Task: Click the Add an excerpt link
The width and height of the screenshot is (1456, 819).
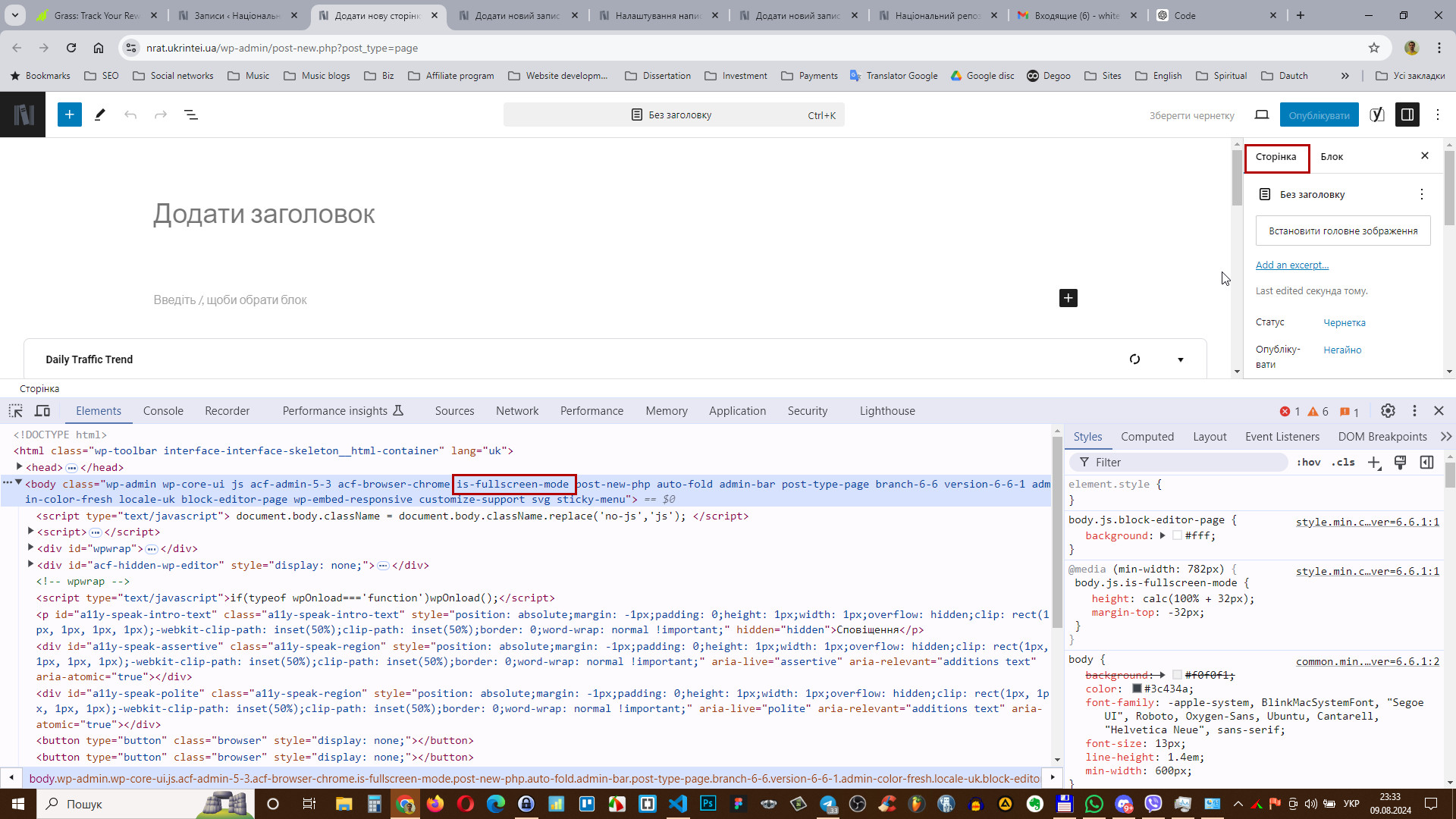Action: point(1291,265)
